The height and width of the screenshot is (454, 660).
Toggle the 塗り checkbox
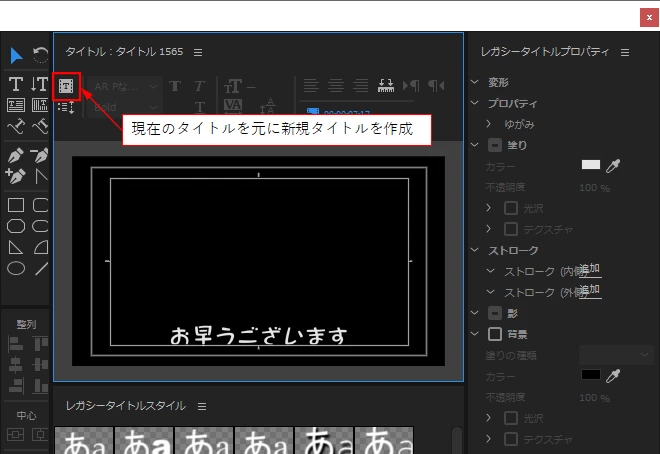pos(495,146)
